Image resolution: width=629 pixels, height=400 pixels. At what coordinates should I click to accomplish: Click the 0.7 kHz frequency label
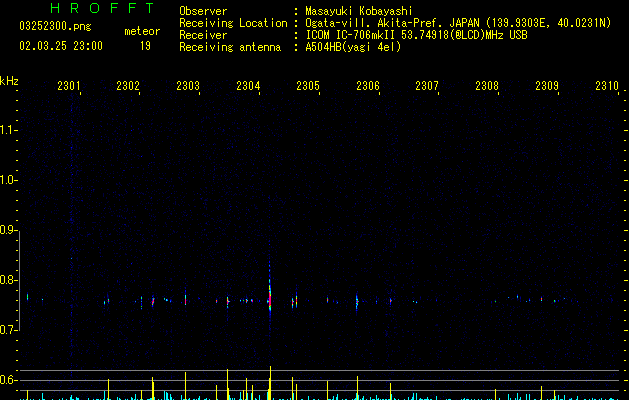[8, 330]
